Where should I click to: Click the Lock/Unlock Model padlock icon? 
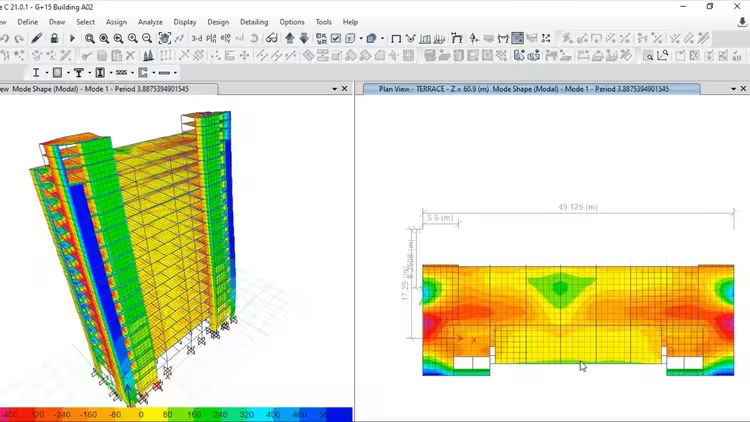coord(56,38)
